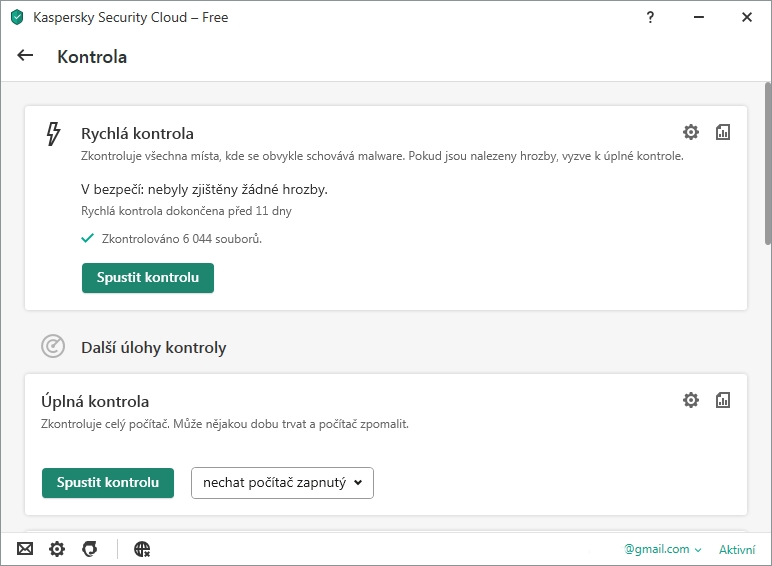Click the Aktivní license status link
The width and height of the screenshot is (772, 566).
click(737, 549)
